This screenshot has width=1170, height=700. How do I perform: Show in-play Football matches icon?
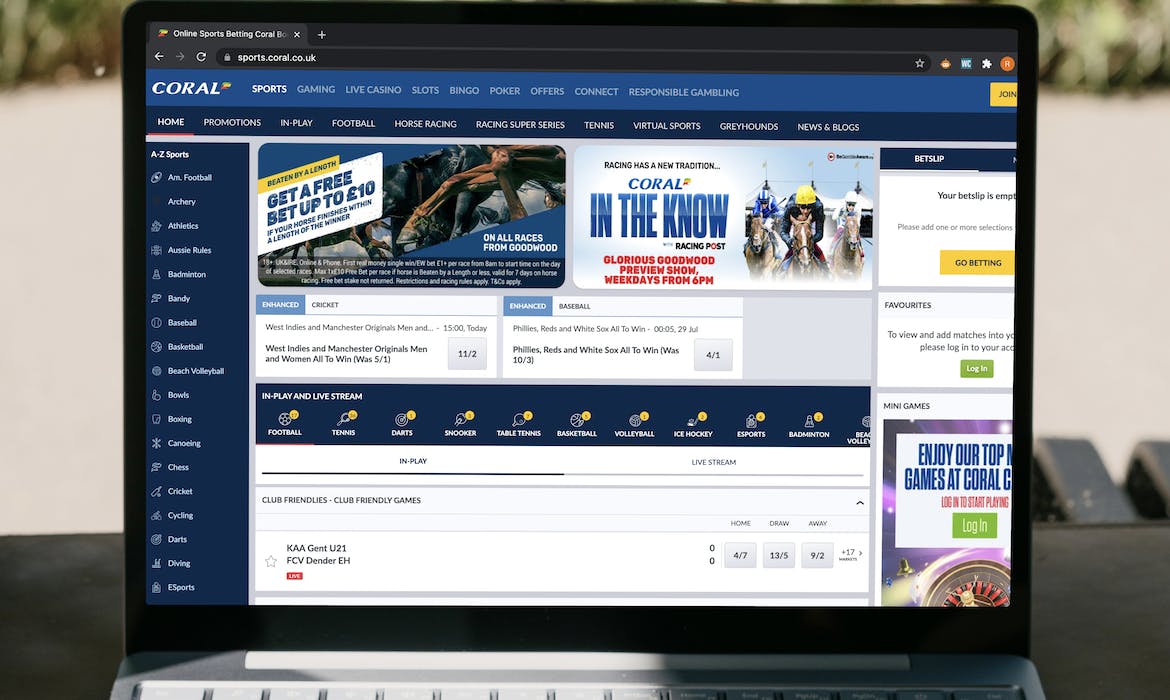(285, 419)
